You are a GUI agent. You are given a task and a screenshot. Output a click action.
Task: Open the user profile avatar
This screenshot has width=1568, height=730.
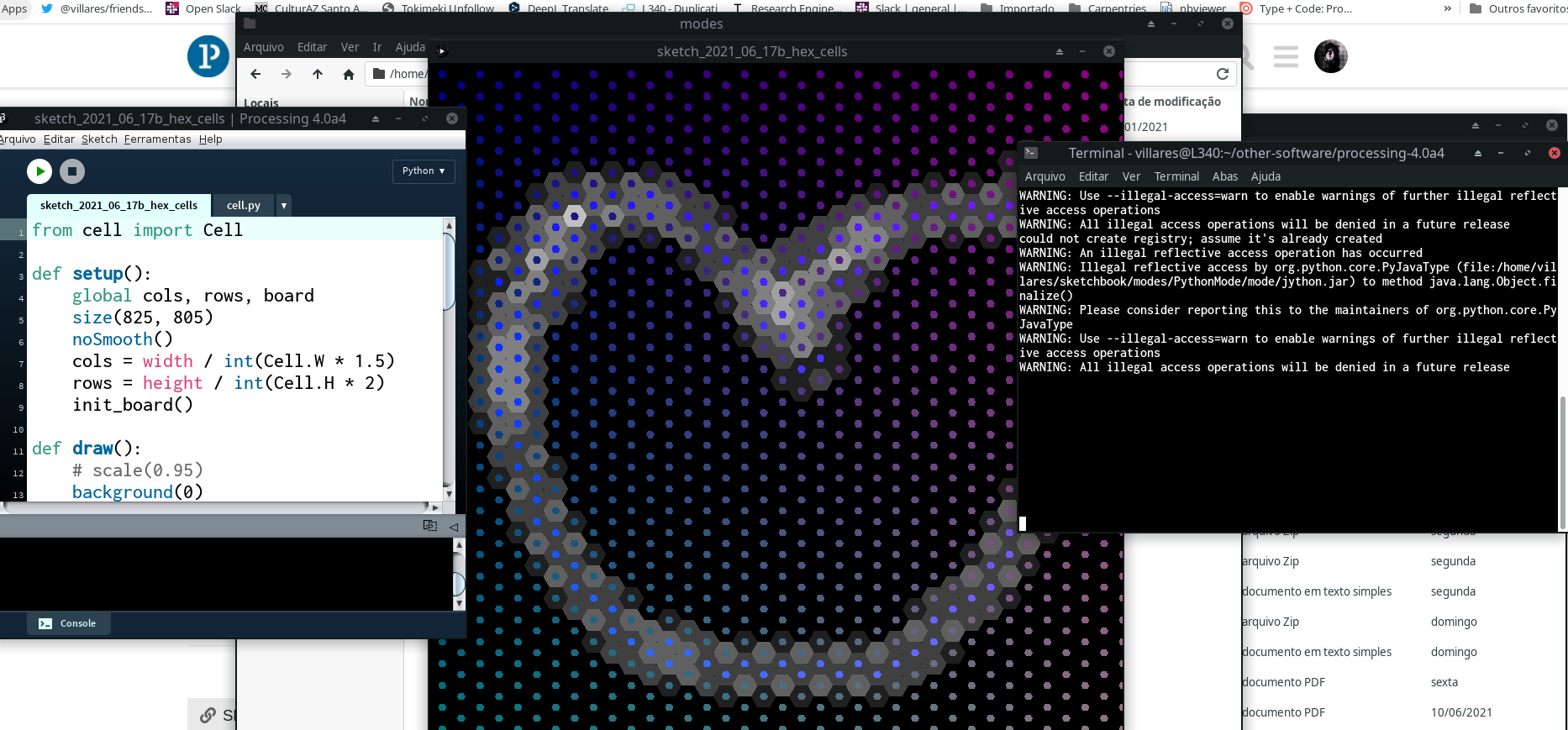[x=1330, y=56]
